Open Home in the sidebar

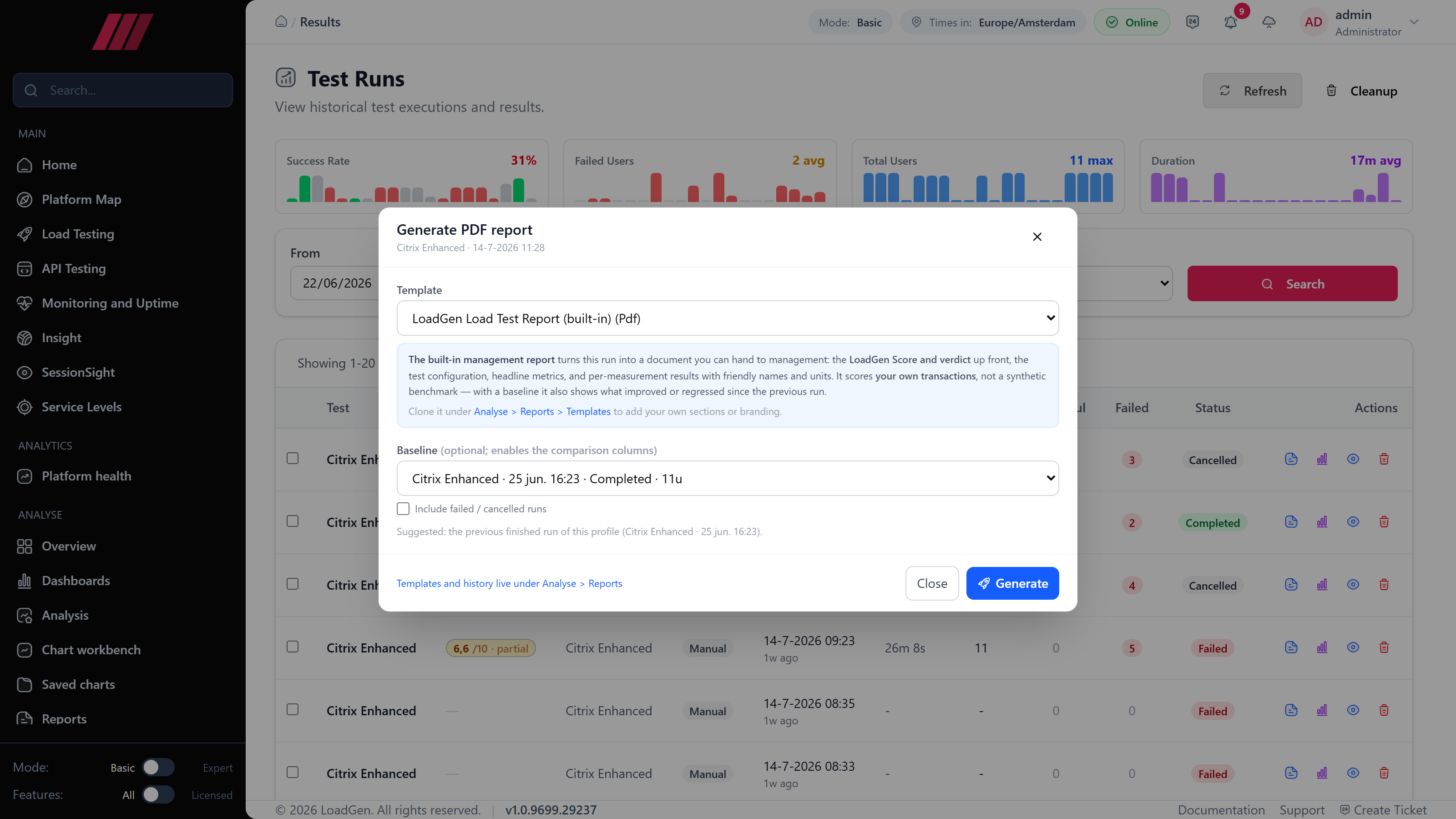123,165
